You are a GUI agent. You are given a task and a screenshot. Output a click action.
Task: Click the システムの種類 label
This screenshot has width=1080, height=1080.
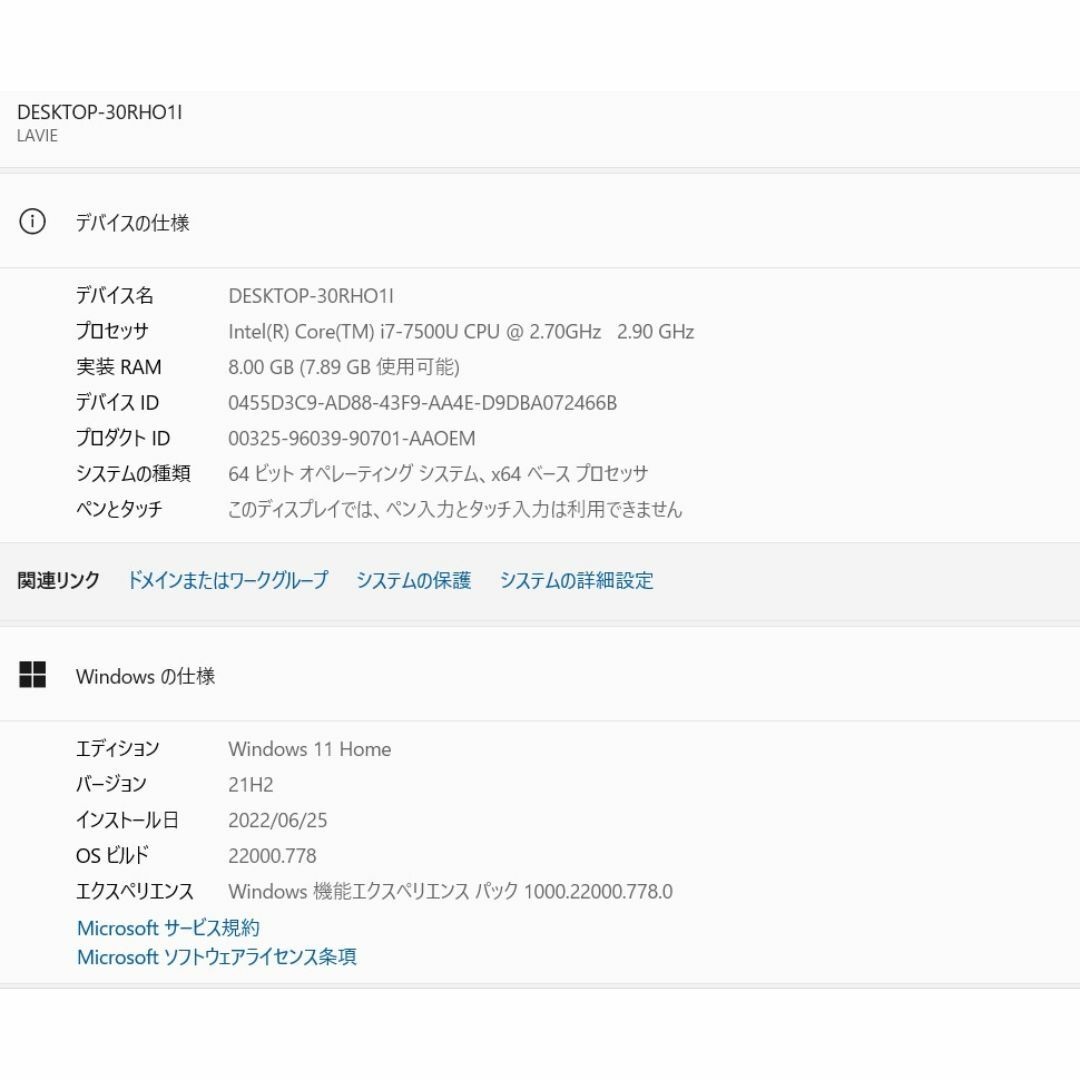pos(133,474)
